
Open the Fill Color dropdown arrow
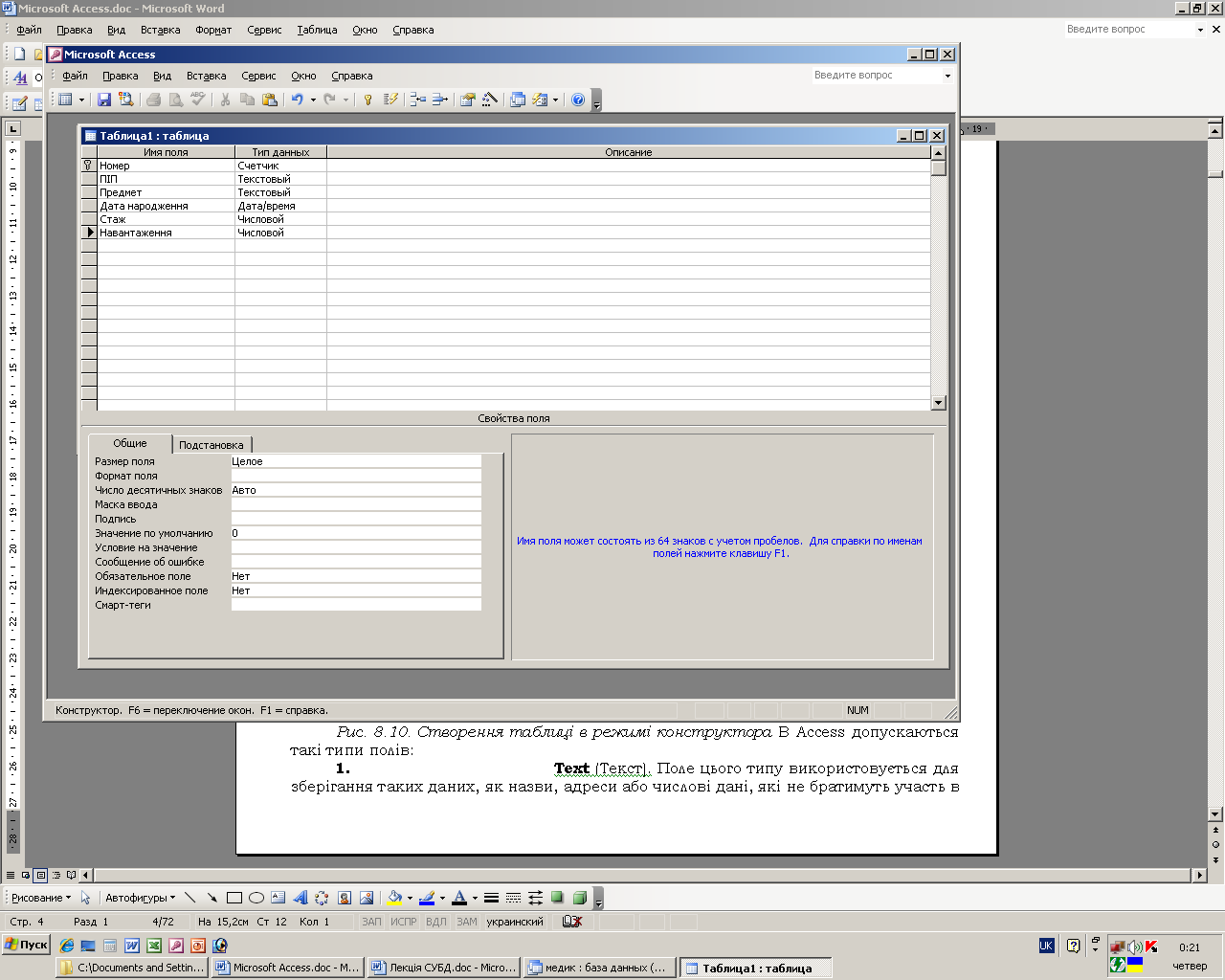click(x=410, y=898)
